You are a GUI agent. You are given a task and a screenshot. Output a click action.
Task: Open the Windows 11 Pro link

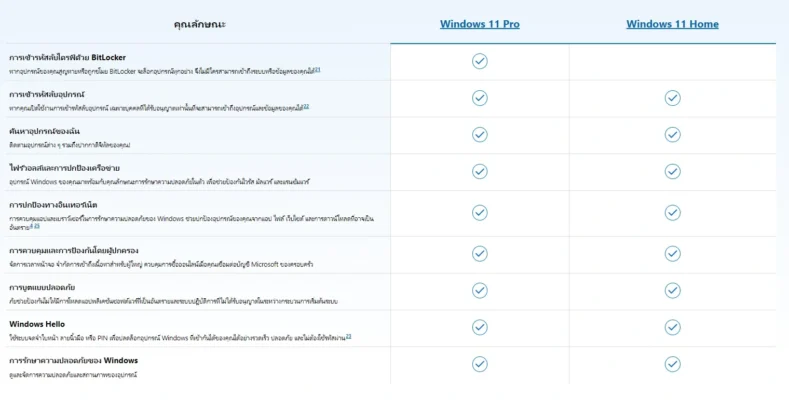pyautogui.click(x=479, y=24)
